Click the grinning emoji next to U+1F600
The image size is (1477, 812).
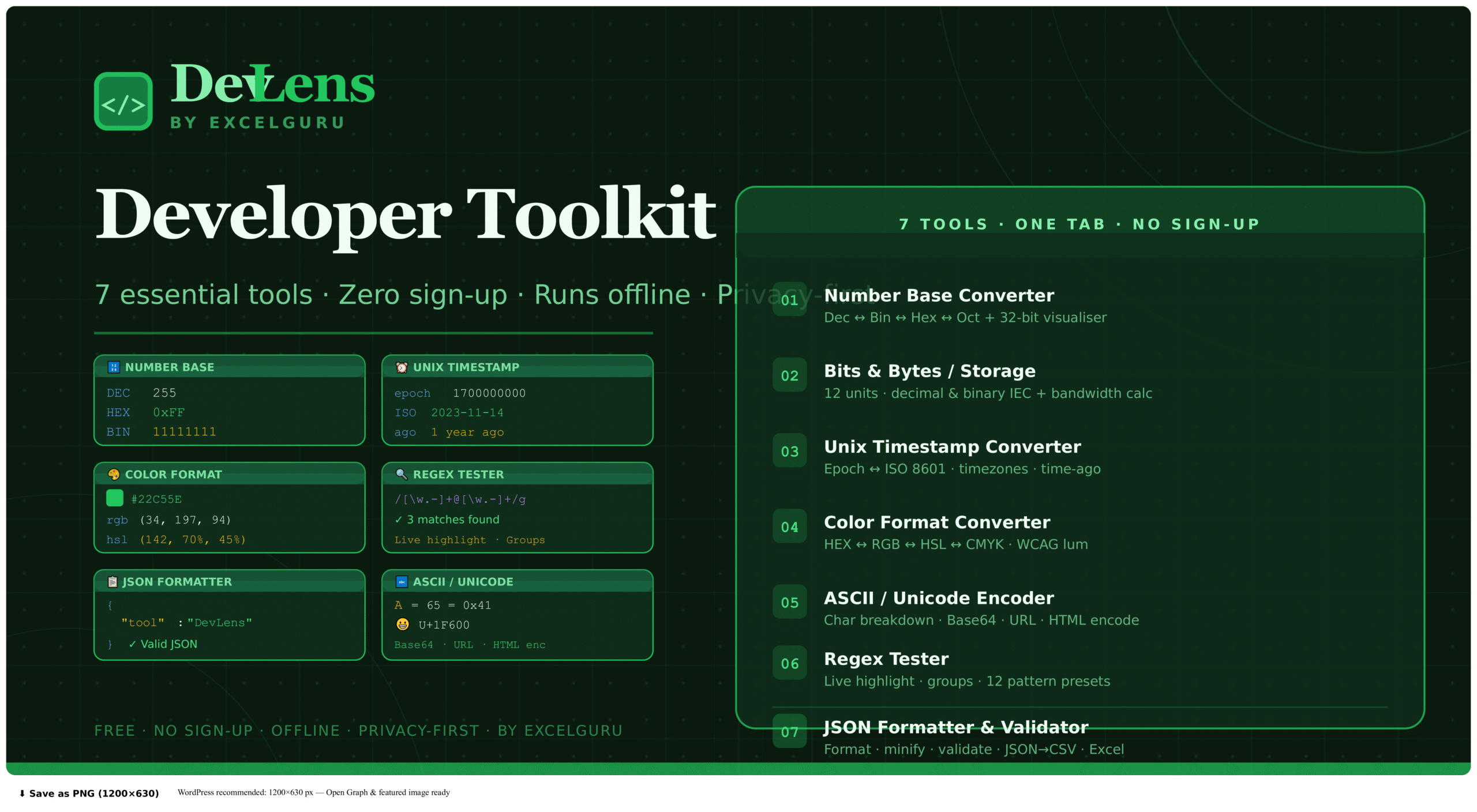tap(403, 625)
